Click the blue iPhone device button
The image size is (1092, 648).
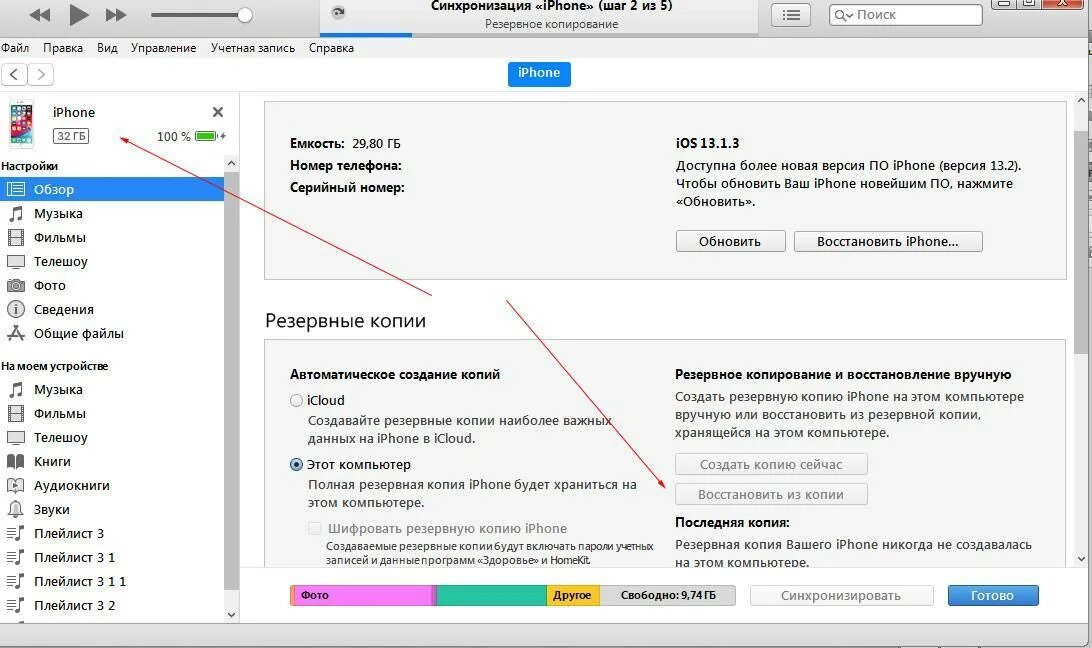539,73
